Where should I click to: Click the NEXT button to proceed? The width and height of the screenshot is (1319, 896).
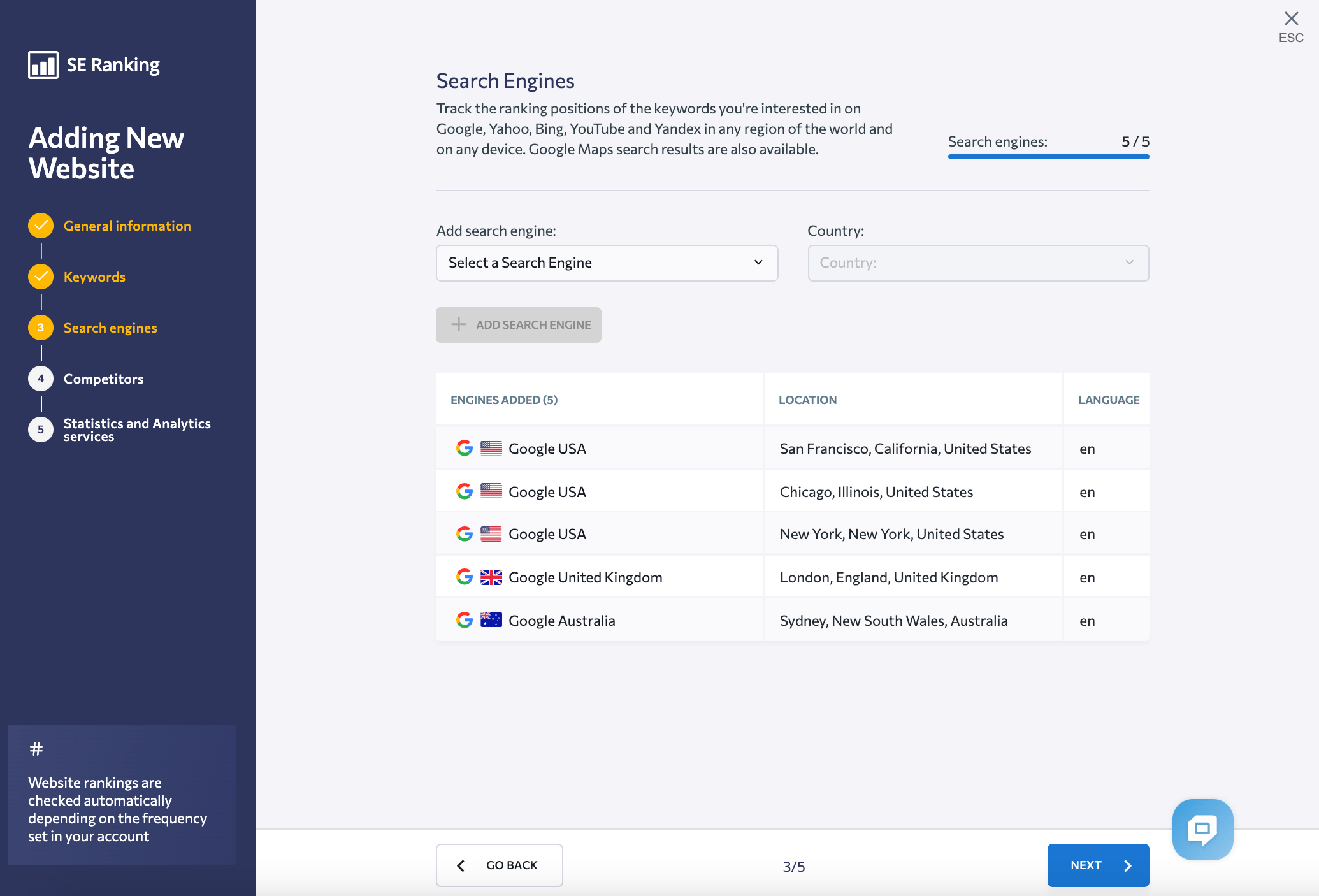(1098, 865)
